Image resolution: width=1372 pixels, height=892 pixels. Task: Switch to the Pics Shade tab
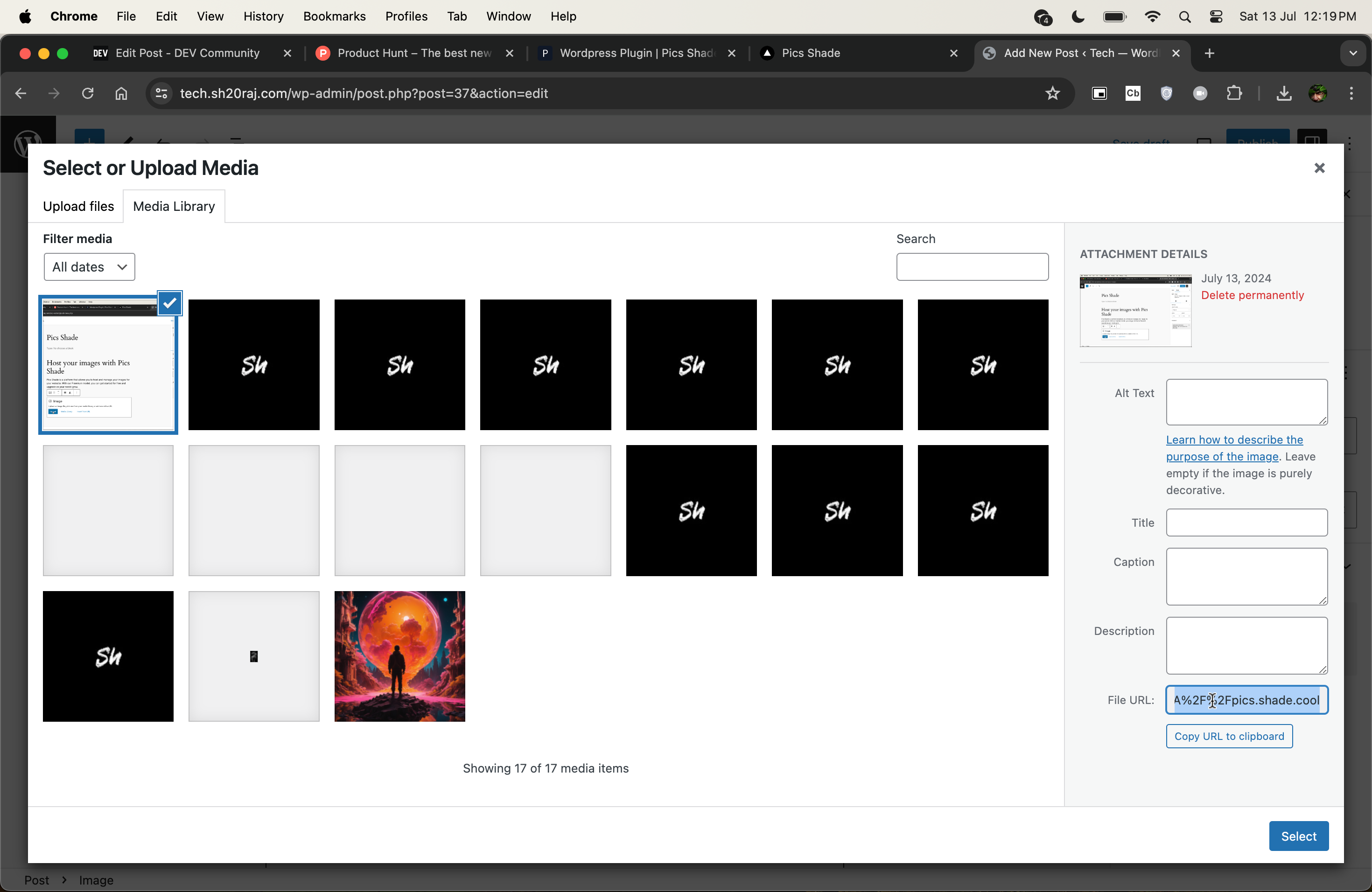(x=810, y=53)
